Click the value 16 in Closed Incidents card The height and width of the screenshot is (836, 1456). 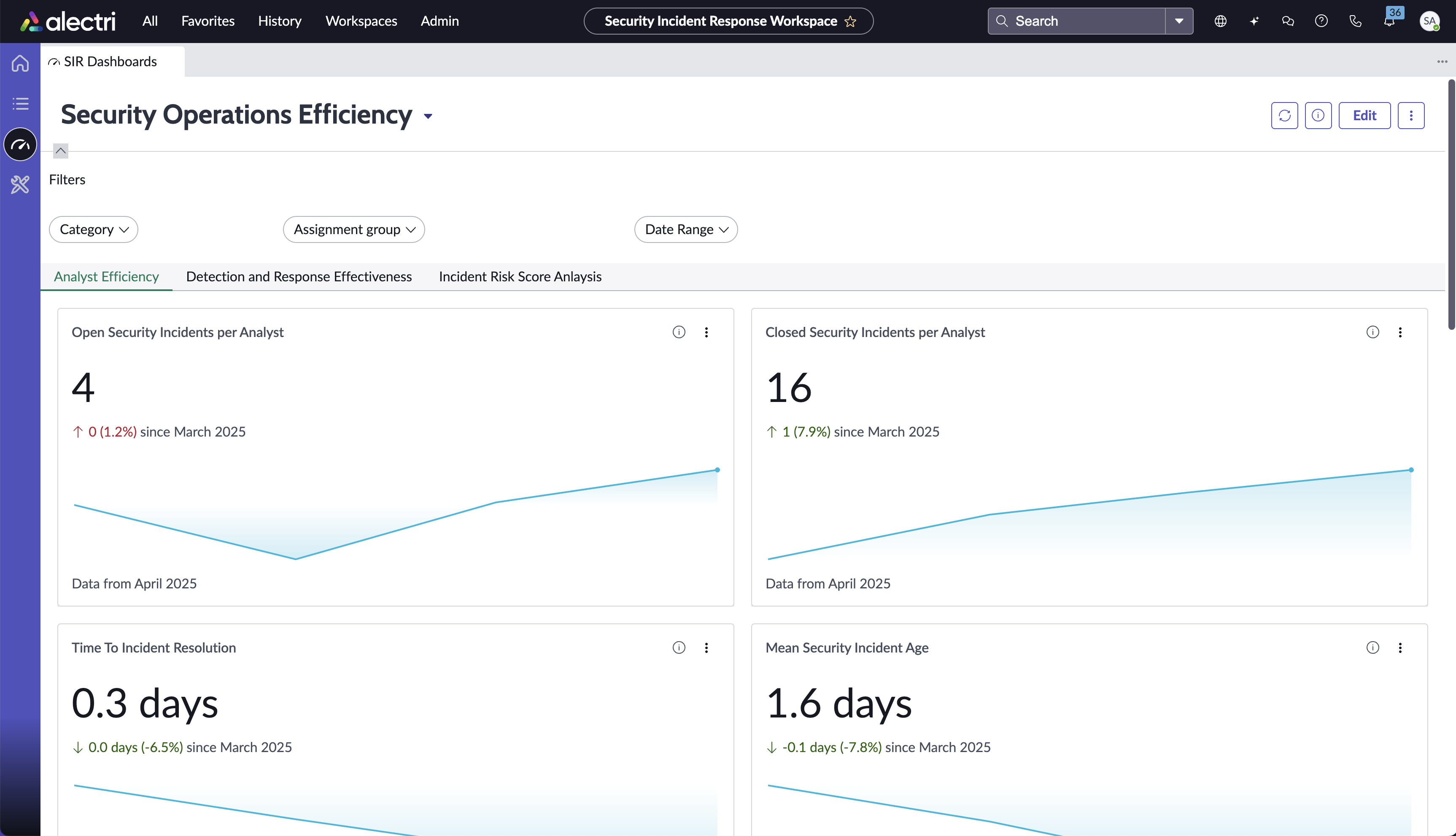[789, 388]
